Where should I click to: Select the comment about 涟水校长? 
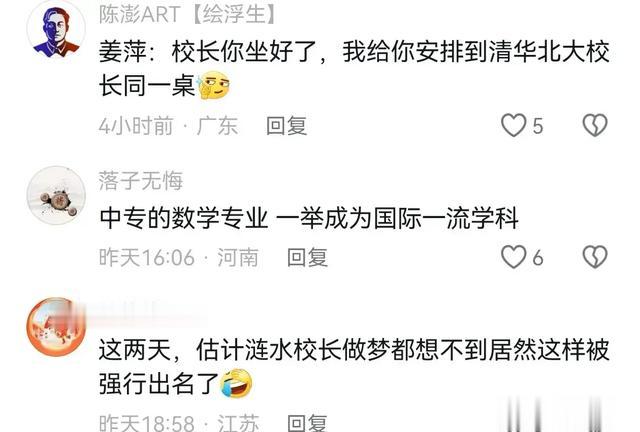pos(354,367)
